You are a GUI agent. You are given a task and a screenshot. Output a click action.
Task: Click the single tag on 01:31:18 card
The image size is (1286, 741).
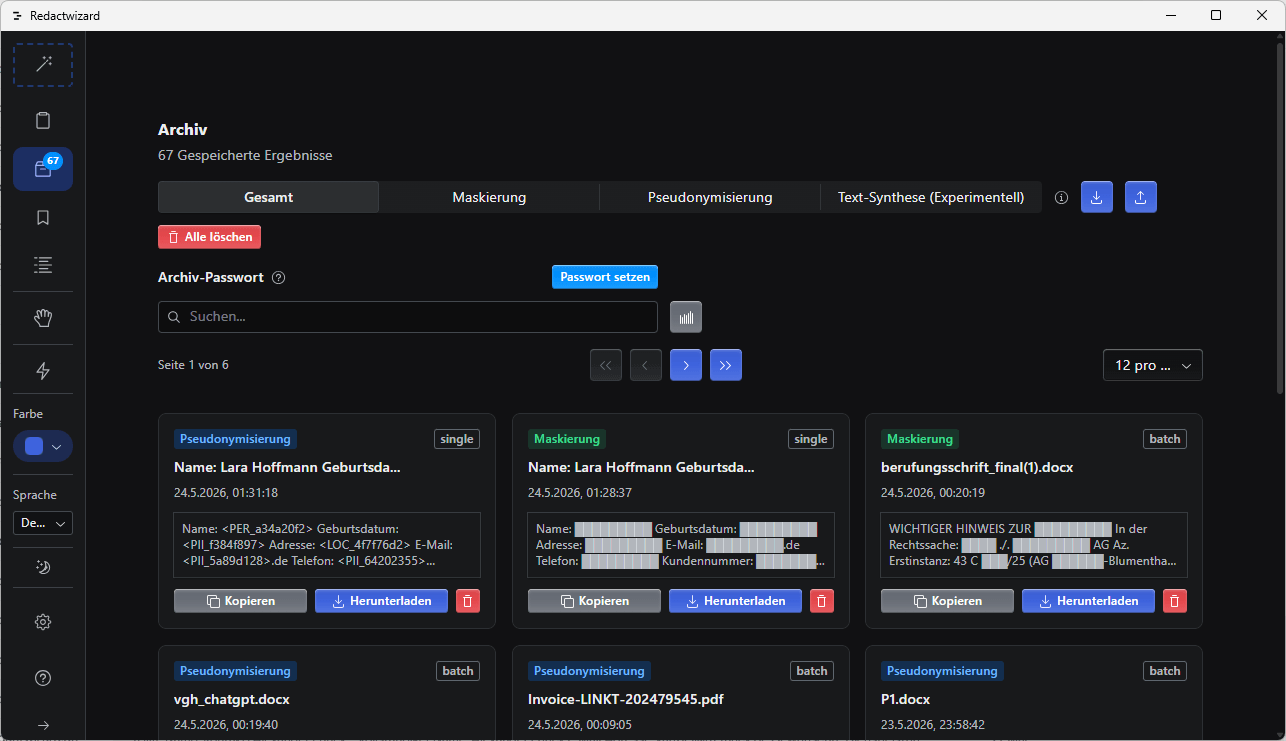pos(457,439)
